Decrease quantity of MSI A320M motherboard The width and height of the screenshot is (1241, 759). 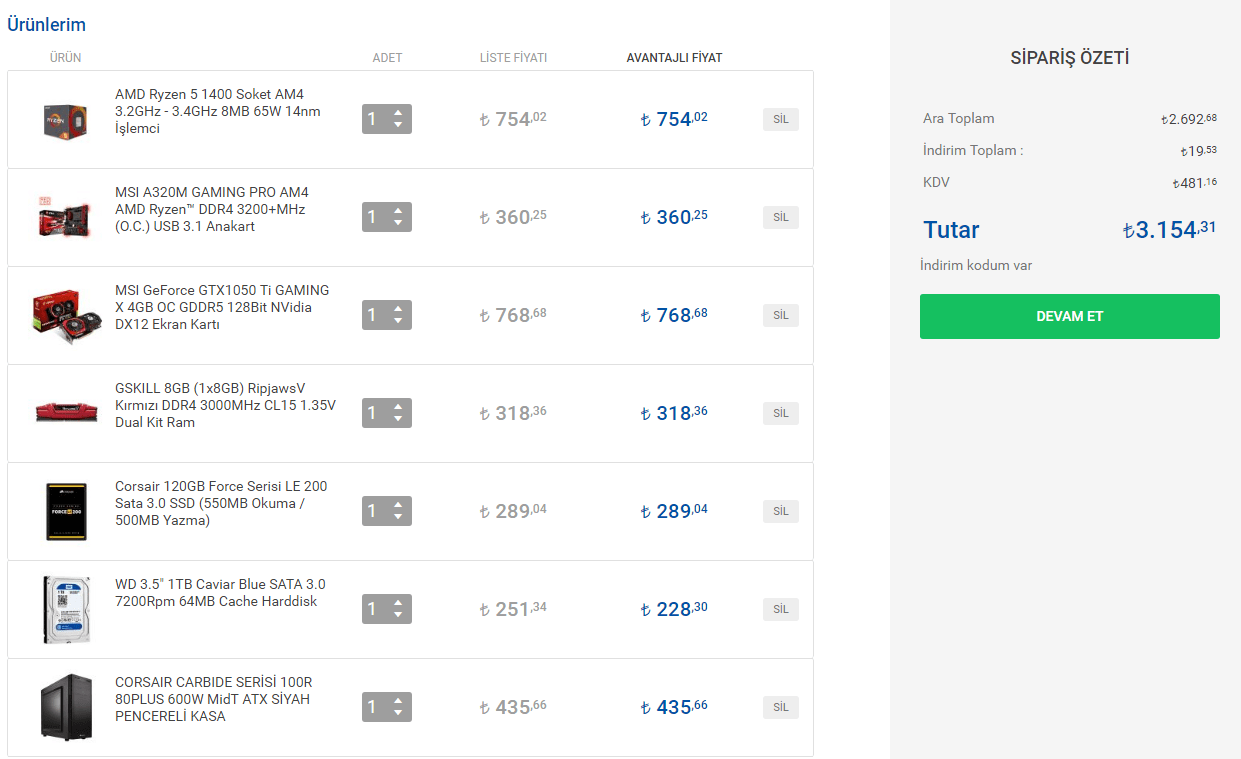coord(398,223)
